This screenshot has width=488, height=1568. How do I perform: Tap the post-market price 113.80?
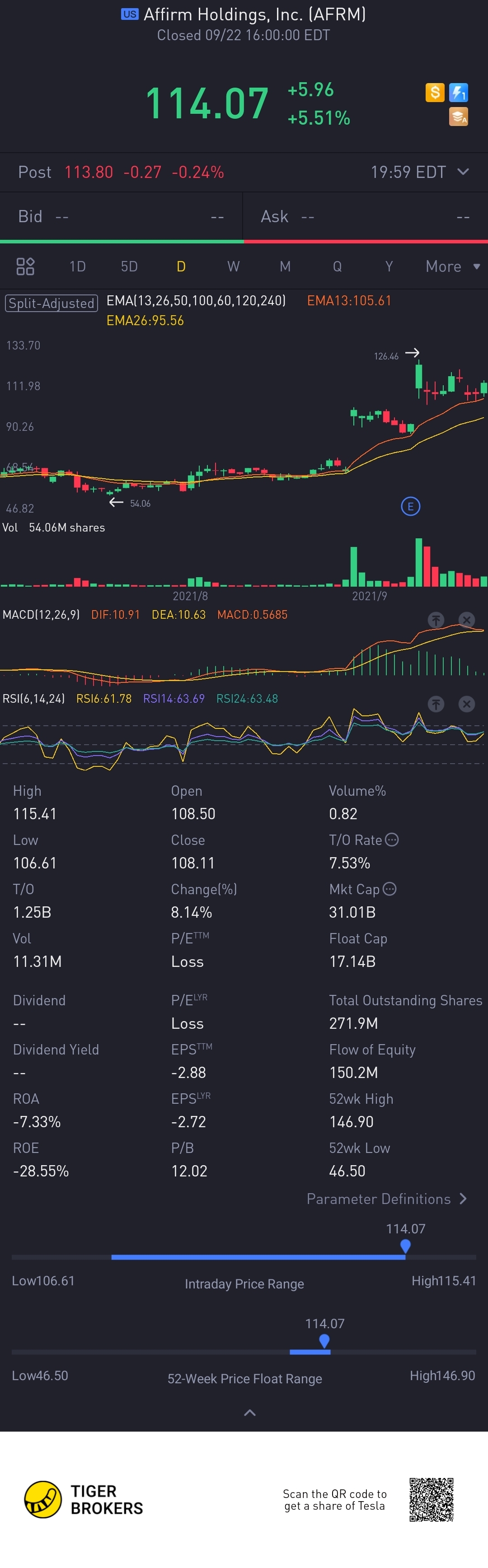coord(89,172)
